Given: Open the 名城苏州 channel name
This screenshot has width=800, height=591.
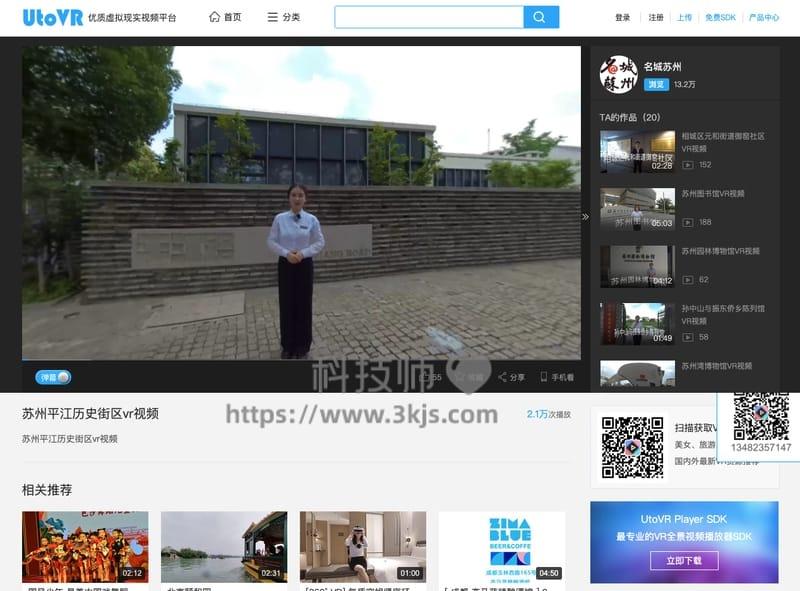Looking at the screenshot, I should 662,66.
